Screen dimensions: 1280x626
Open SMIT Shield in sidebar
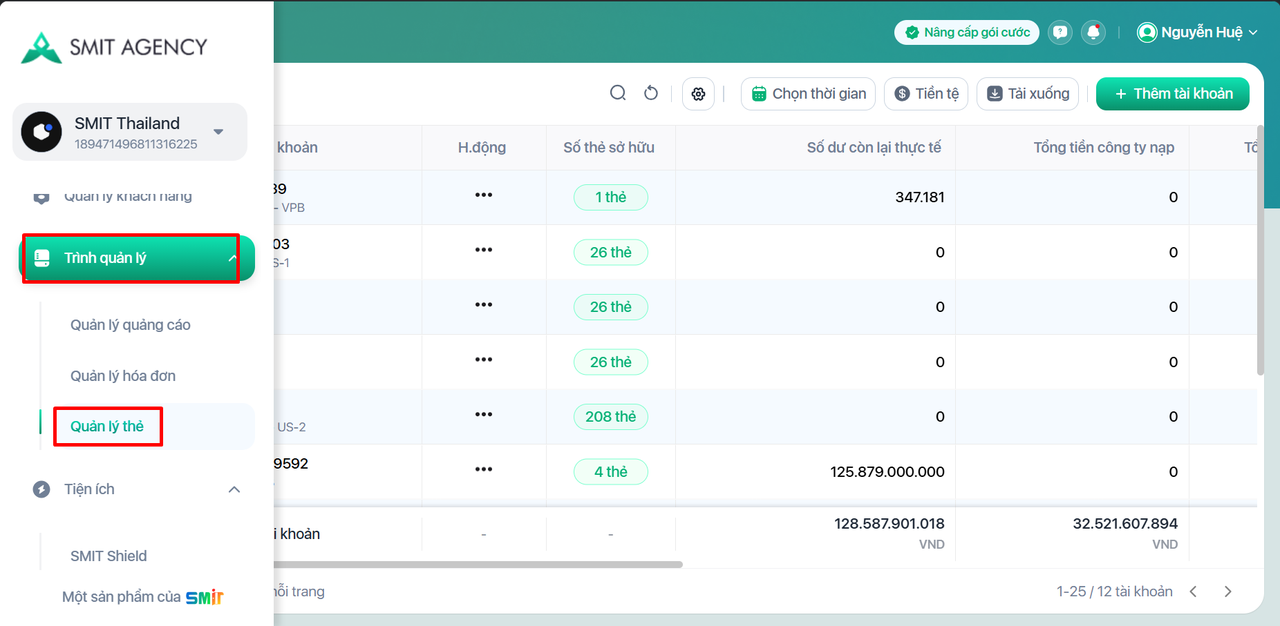click(109, 556)
